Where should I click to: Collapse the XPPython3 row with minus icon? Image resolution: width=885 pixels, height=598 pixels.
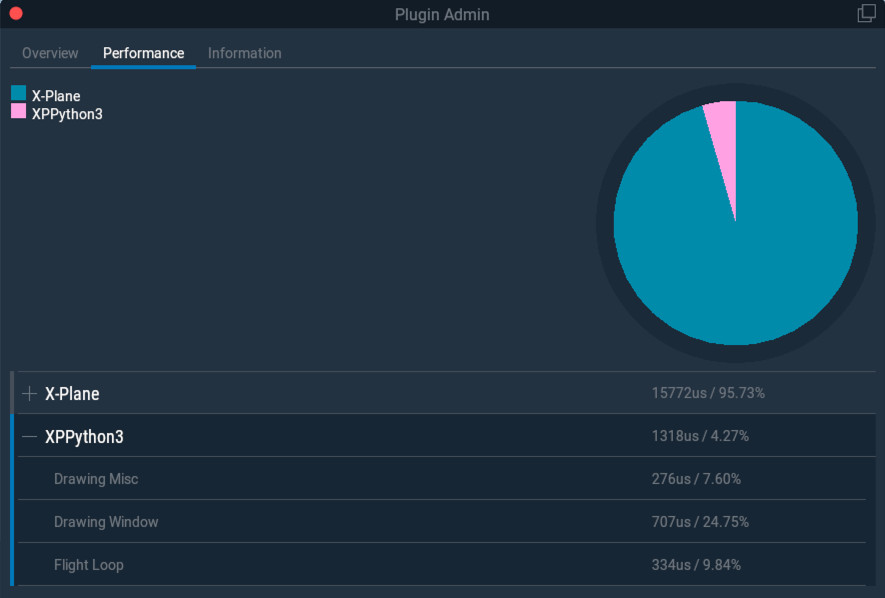point(29,436)
